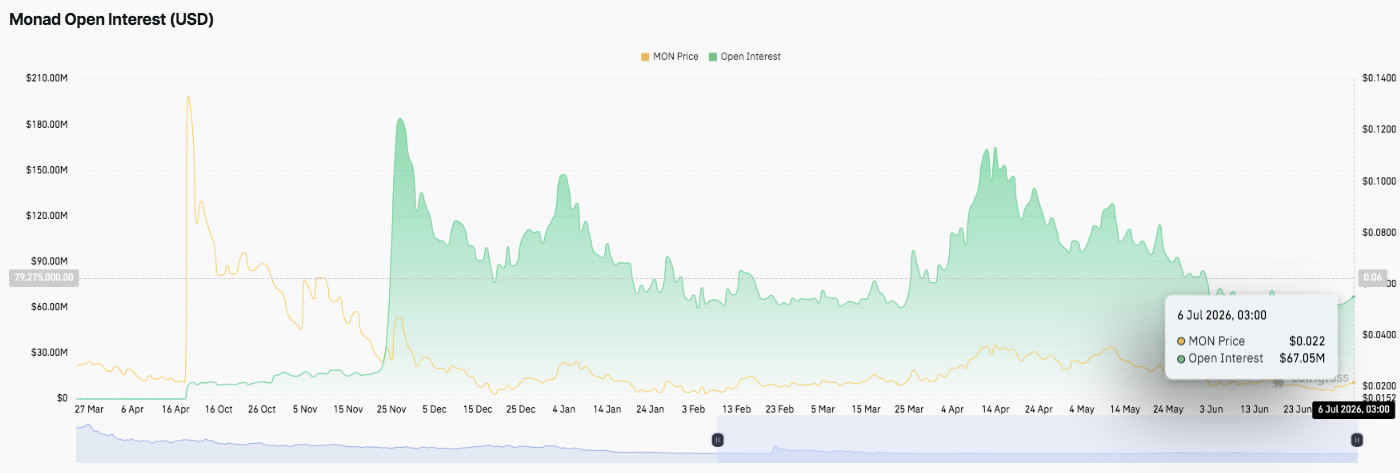Click the $120.00M left axis label
Viewport: 1400px width, 473px height.
(x=47, y=216)
